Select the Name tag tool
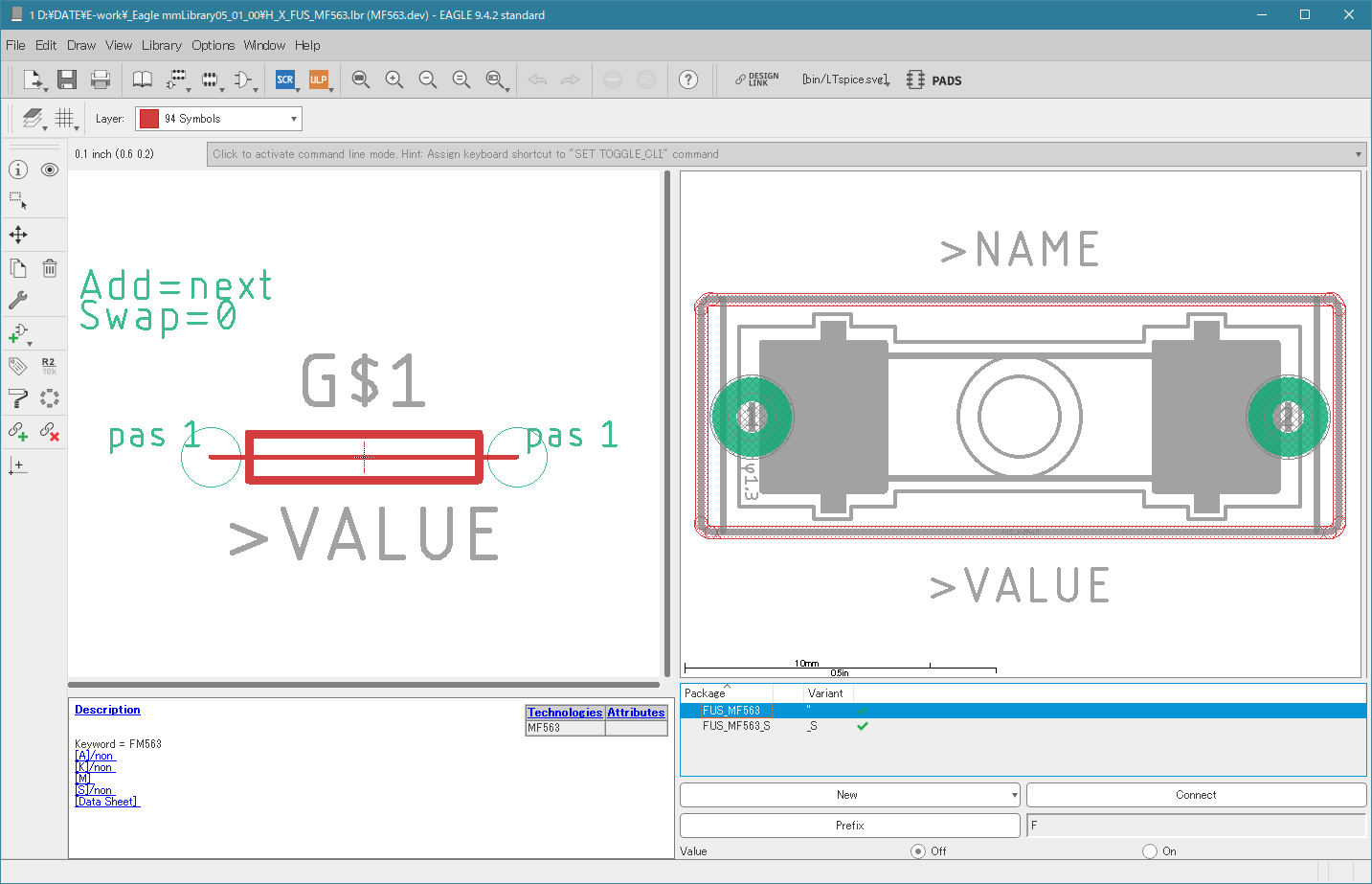The image size is (1372, 884). (18, 366)
